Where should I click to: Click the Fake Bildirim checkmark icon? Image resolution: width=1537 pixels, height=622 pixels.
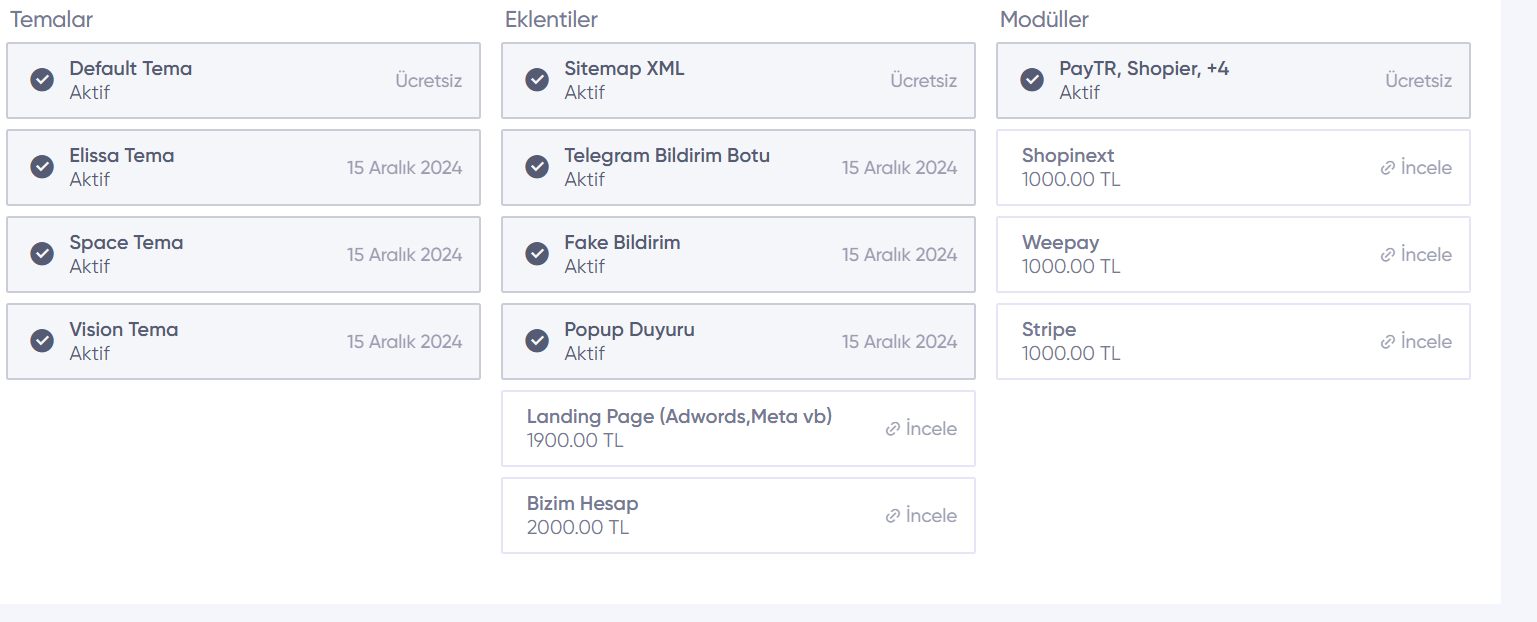click(x=537, y=254)
